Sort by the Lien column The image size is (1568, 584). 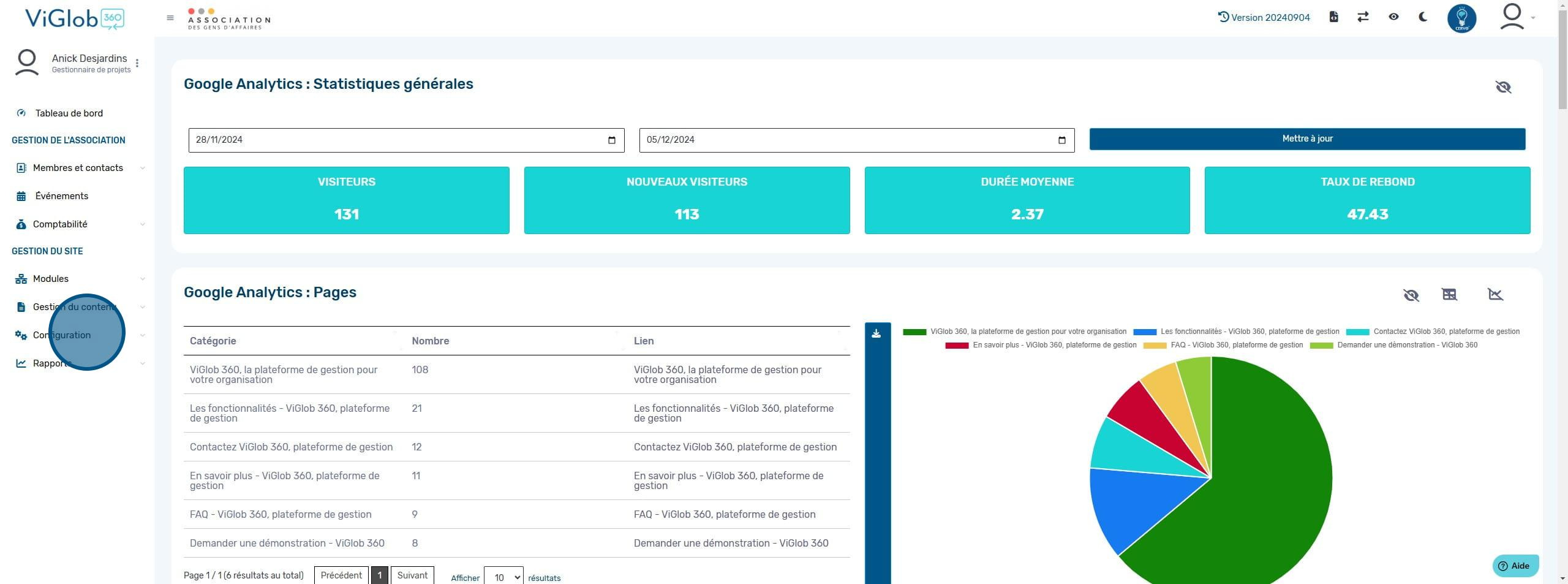[739, 341]
